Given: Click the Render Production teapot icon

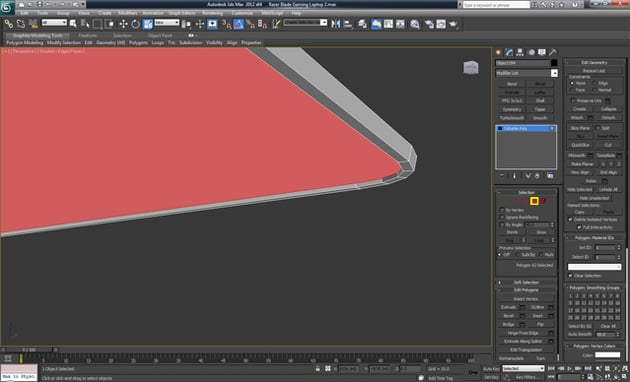Looking at the screenshot, I should (x=454, y=24).
